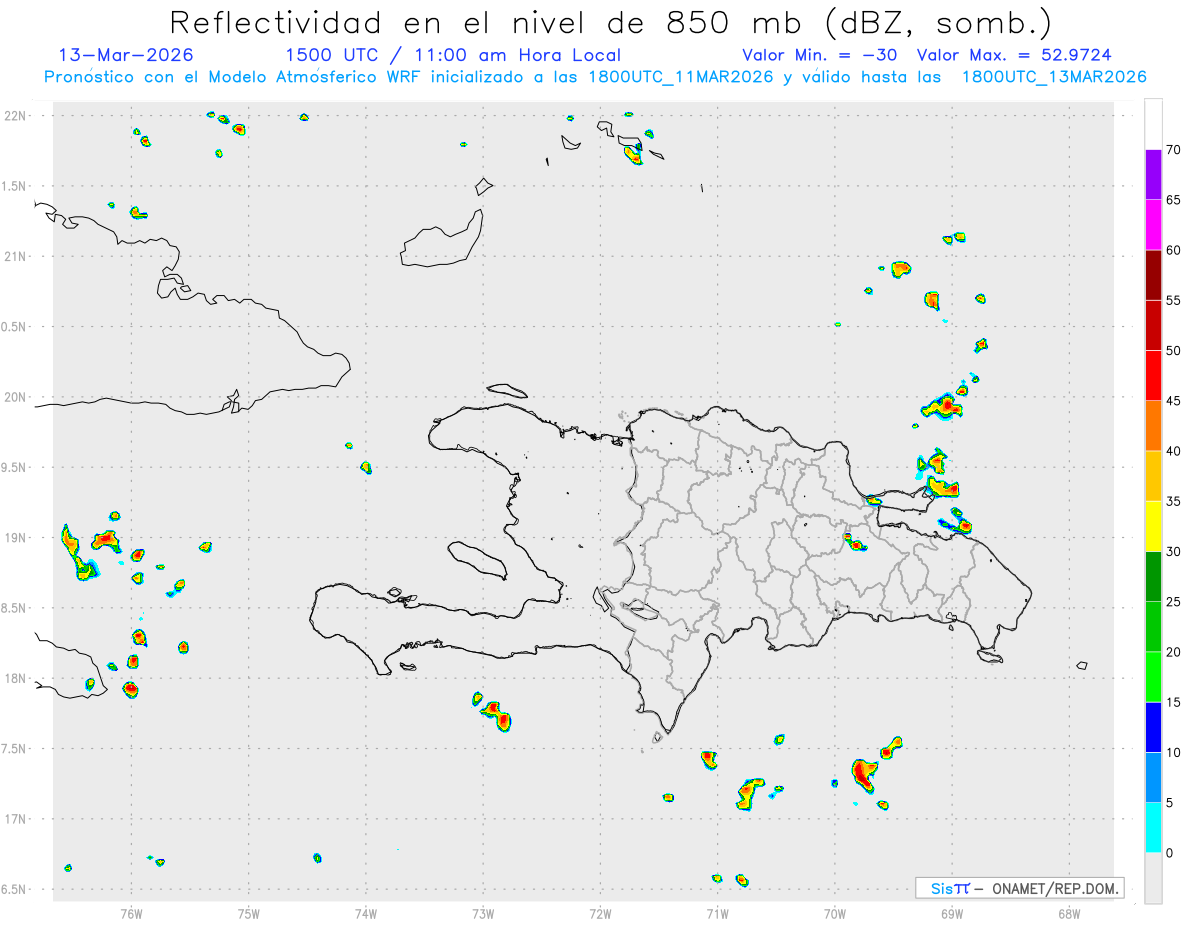The width and height of the screenshot is (1200, 927).
Task: Click the colorbar value label '20'
Action: click(1173, 652)
